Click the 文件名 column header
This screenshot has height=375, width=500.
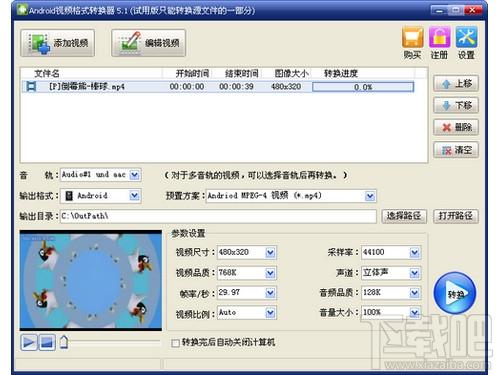(x=47, y=73)
